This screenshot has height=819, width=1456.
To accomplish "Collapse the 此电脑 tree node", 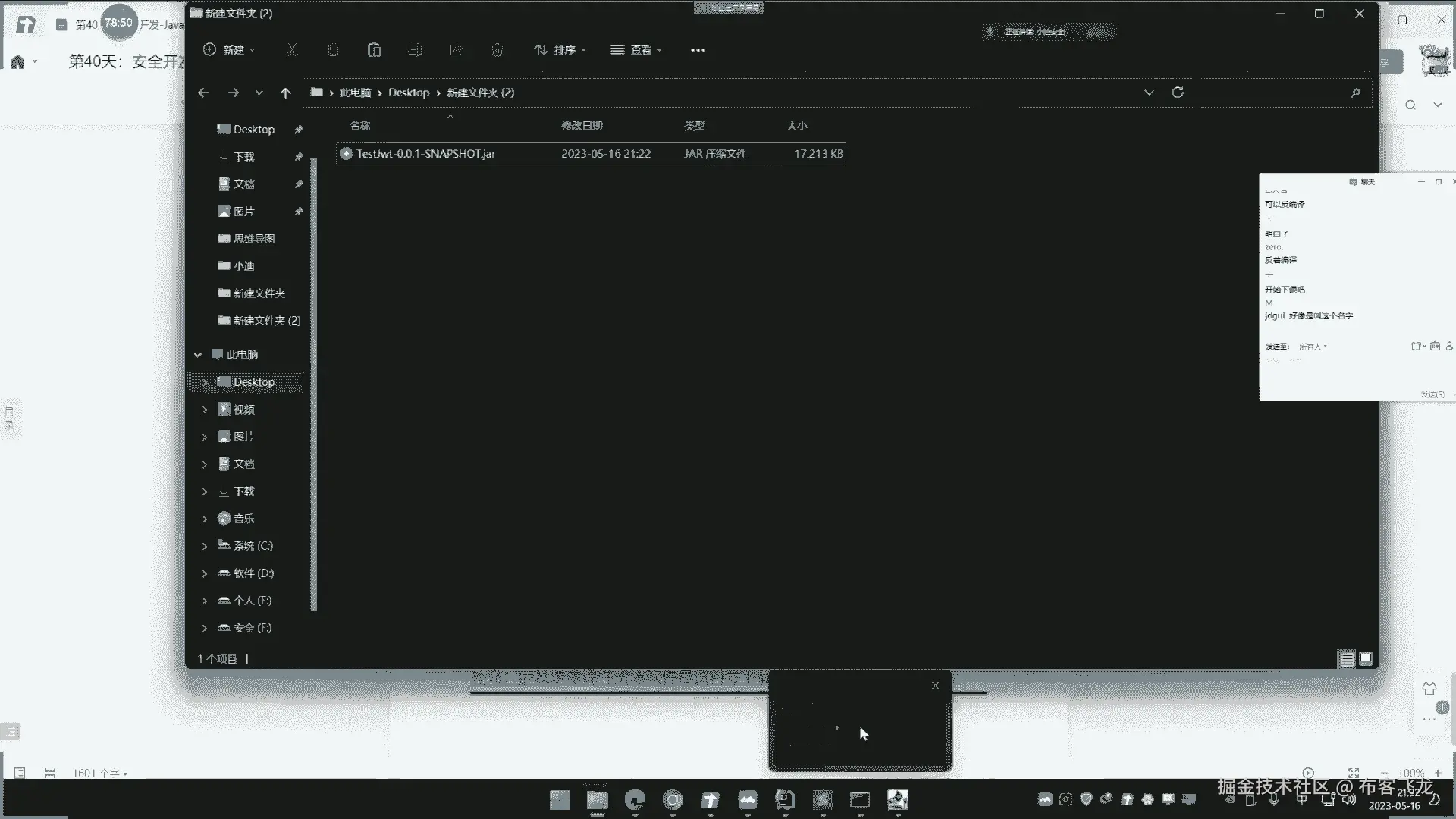I will coord(197,355).
